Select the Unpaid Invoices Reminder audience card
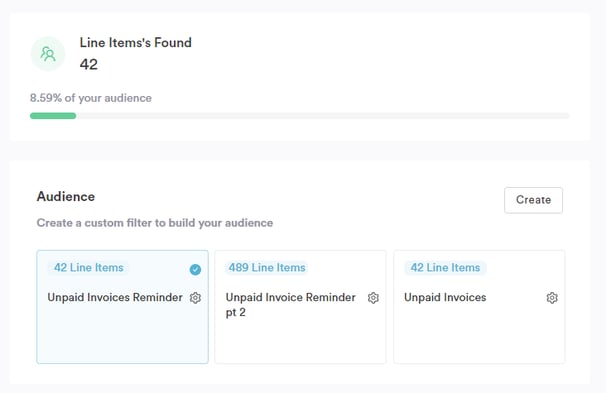This screenshot has width=606, height=393. 123,307
